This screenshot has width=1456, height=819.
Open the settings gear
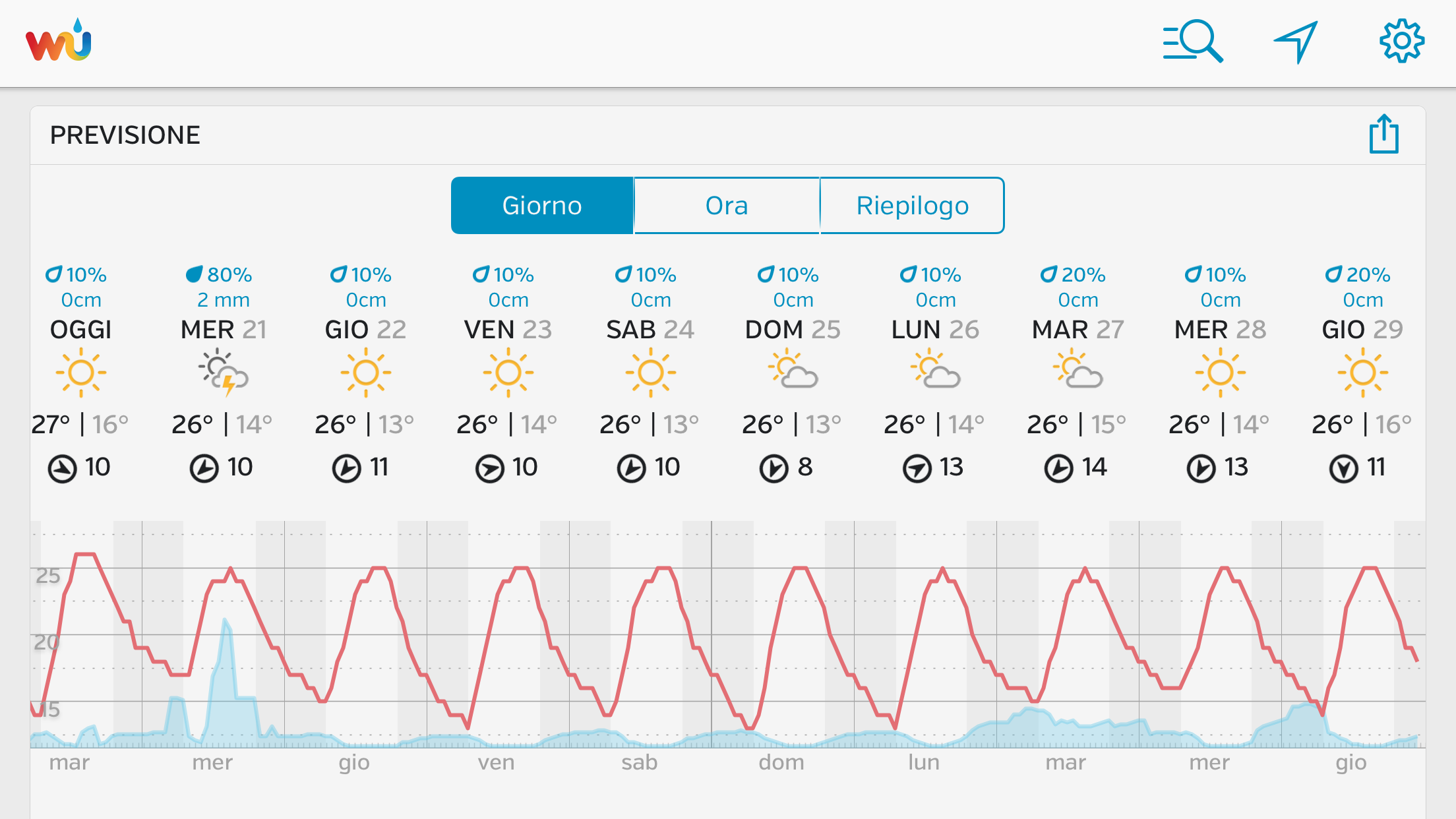point(1401,42)
